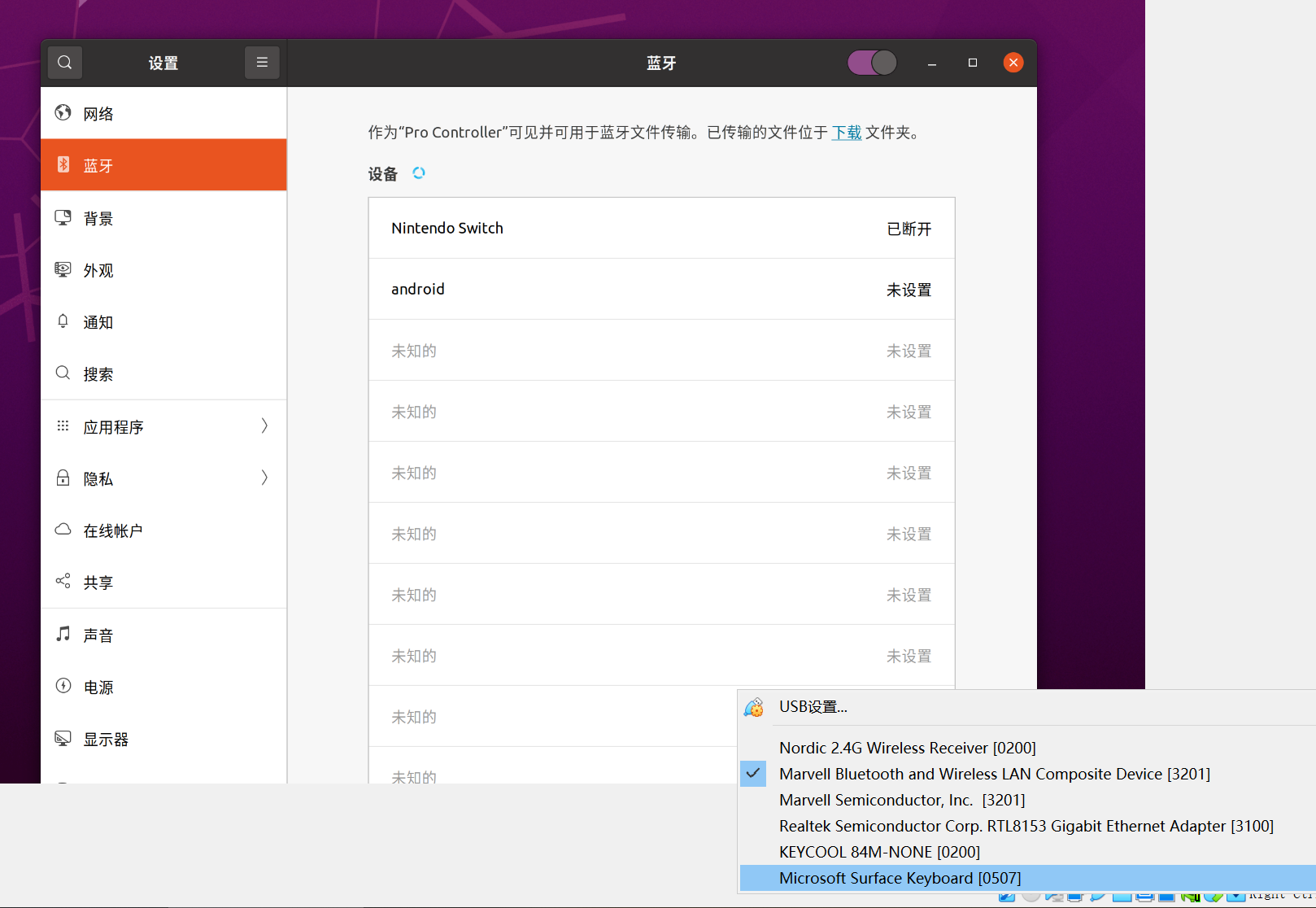Screen dimensions: 1316x908
Task: Click the network globe icon in sidebar
Action: [63, 113]
